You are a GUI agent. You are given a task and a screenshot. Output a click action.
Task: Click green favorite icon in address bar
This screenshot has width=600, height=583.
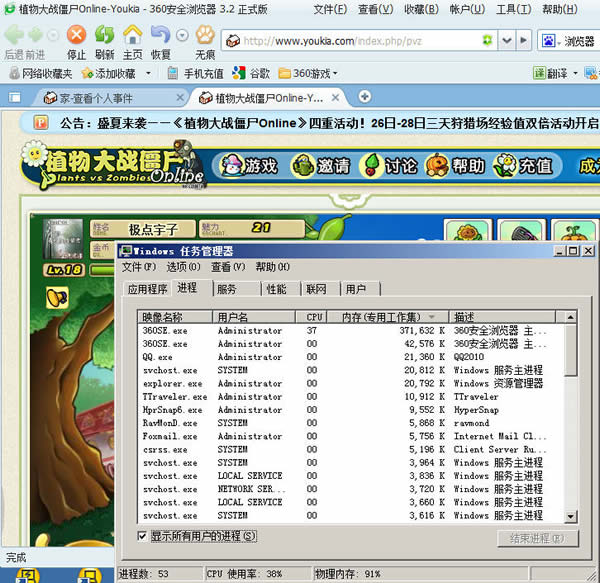pos(487,40)
